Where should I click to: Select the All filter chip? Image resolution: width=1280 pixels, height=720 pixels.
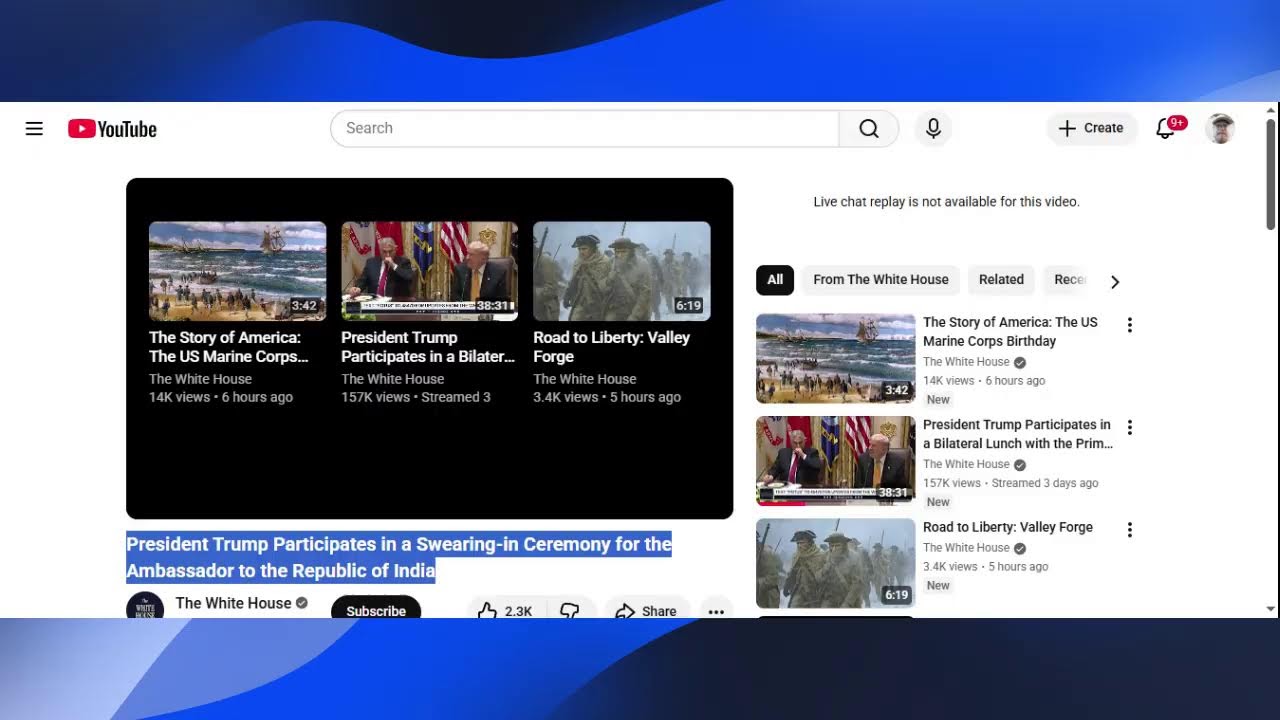pos(775,280)
